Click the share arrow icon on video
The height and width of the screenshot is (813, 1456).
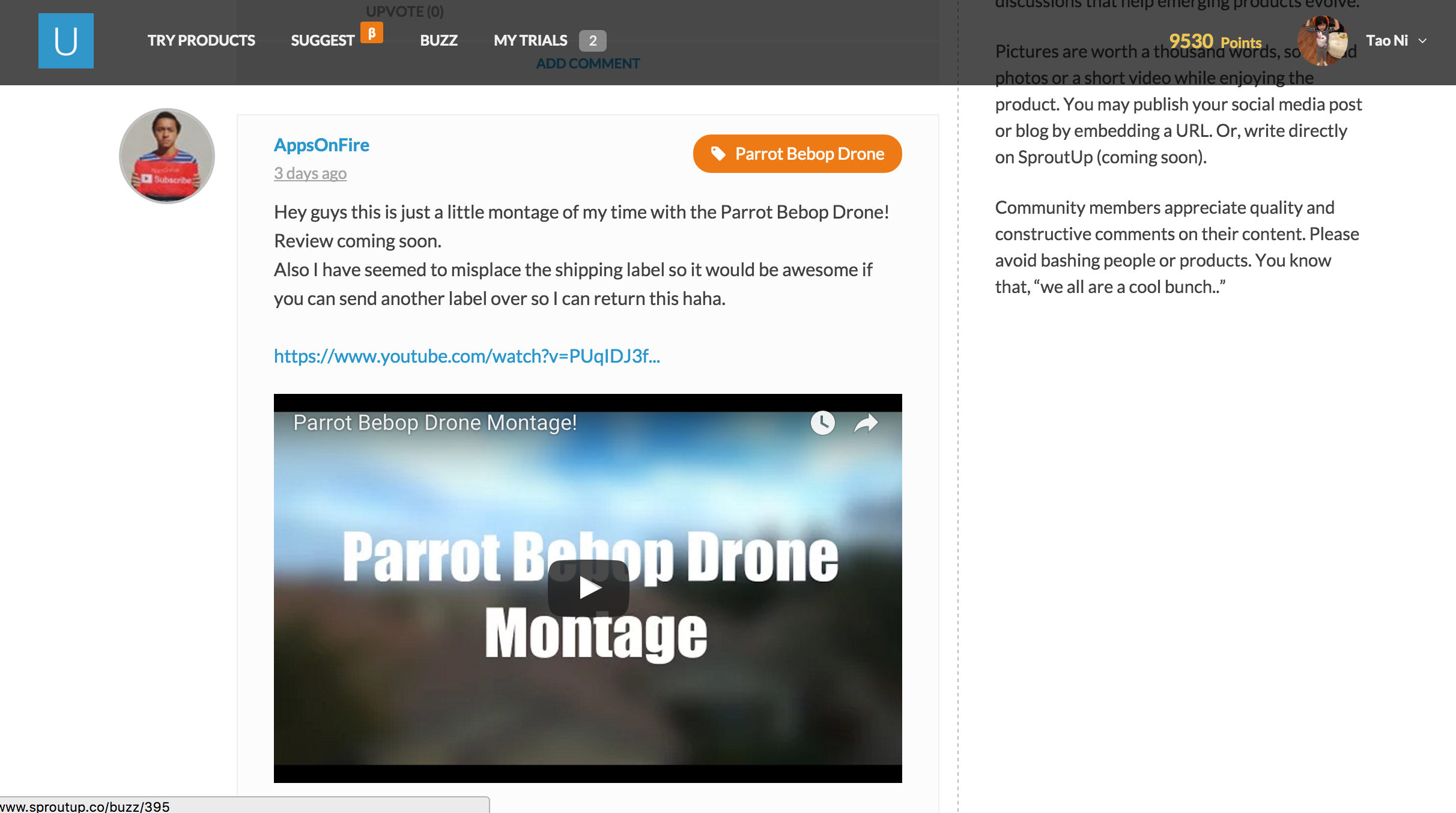tap(866, 423)
